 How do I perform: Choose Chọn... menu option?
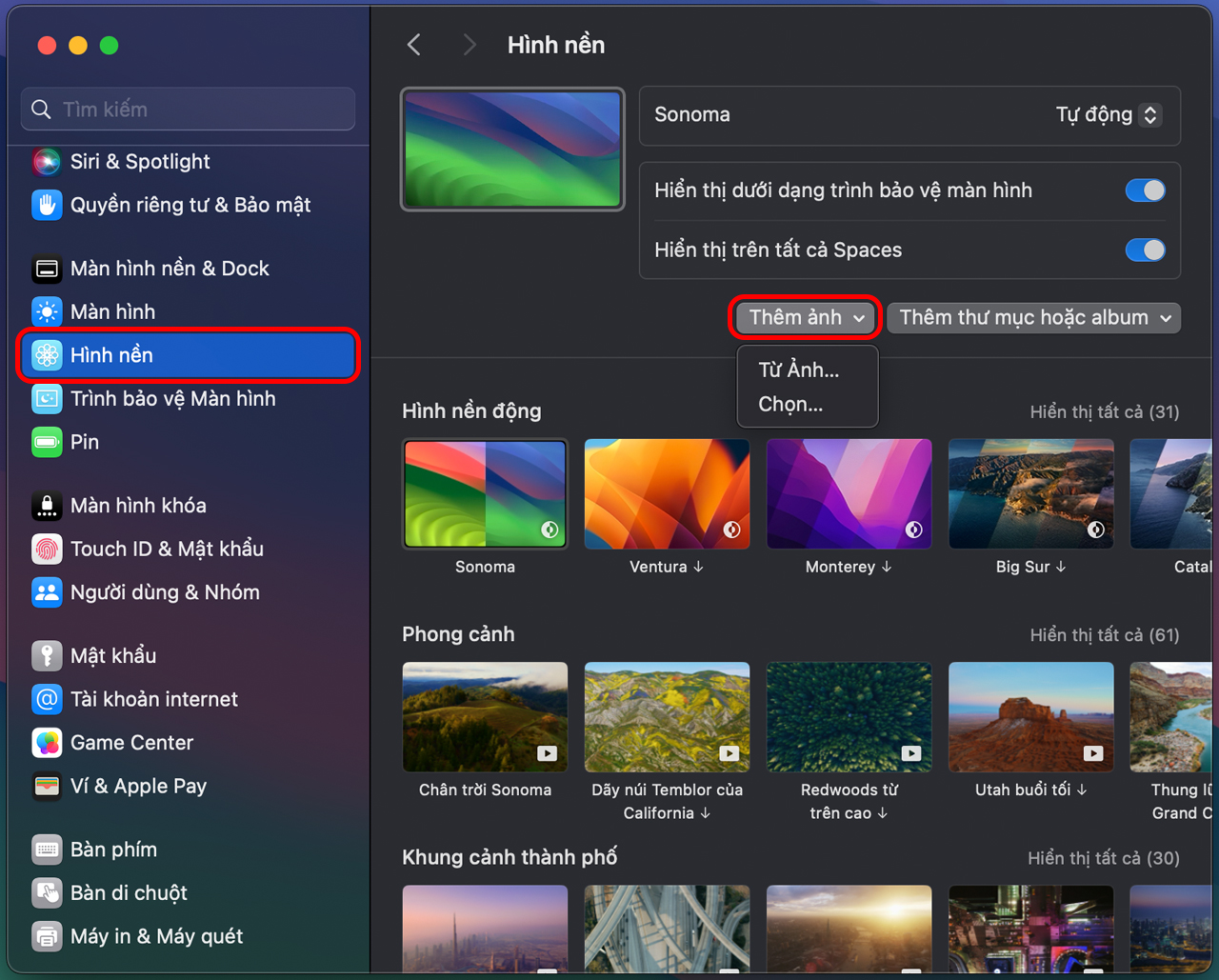(790, 405)
